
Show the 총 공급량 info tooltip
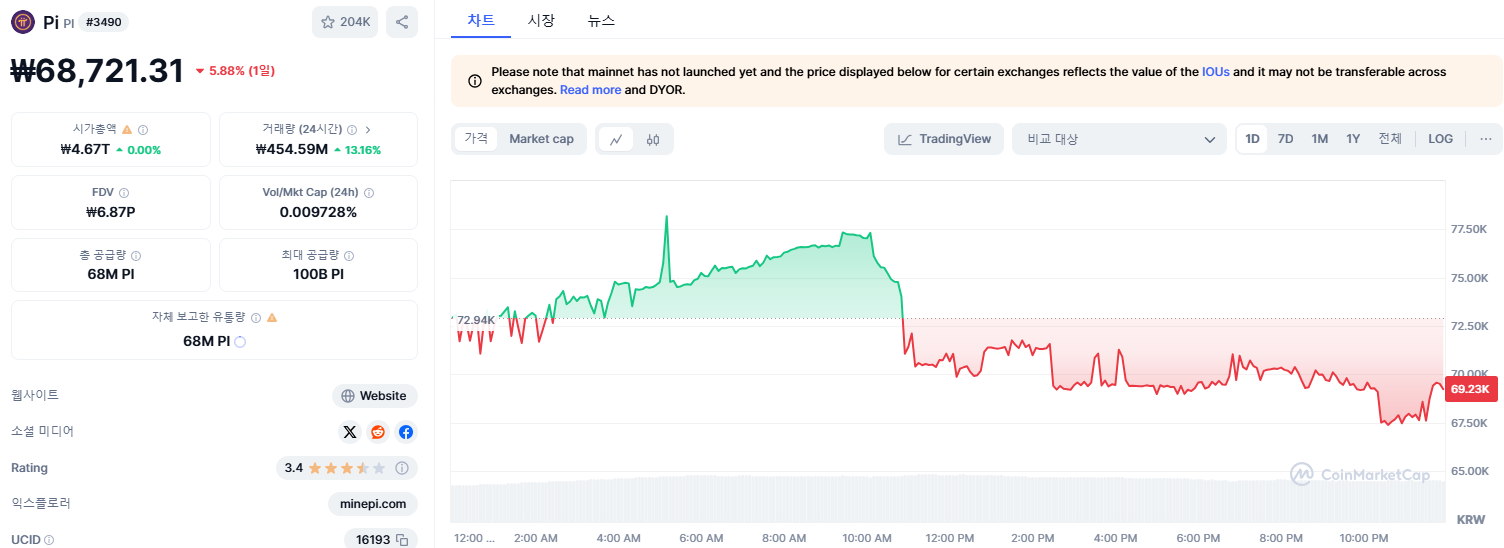[136, 255]
